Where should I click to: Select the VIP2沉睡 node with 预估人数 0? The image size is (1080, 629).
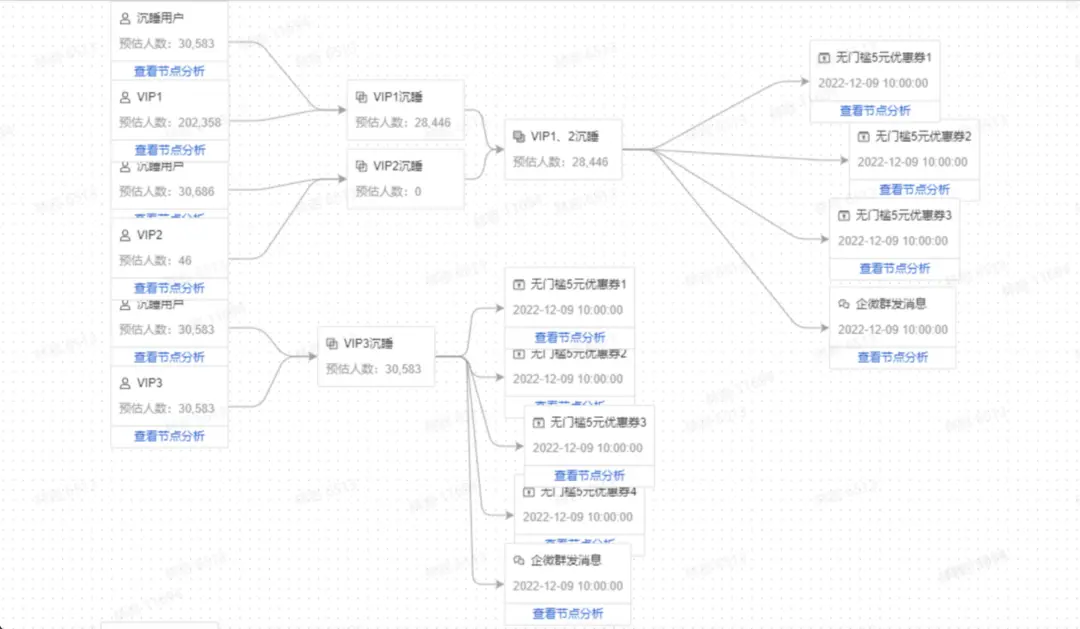(405, 178)
